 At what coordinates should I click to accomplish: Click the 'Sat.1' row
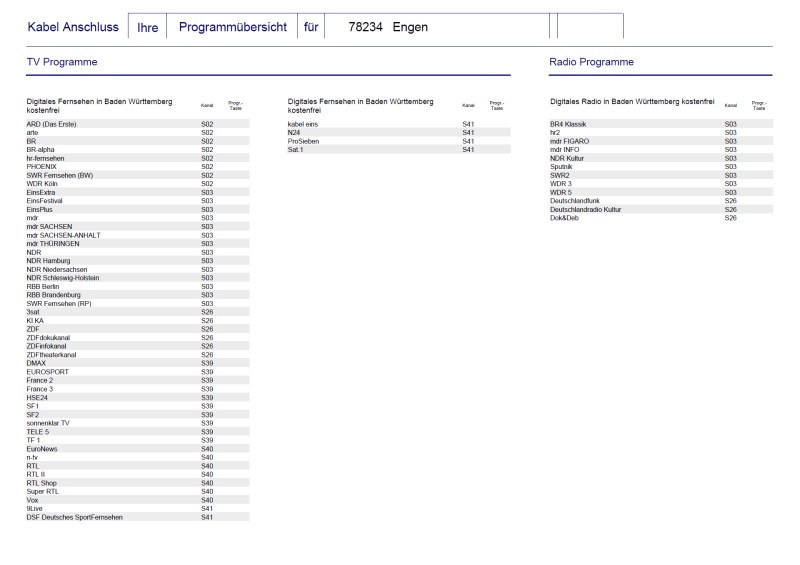click(x=399, y=150)
